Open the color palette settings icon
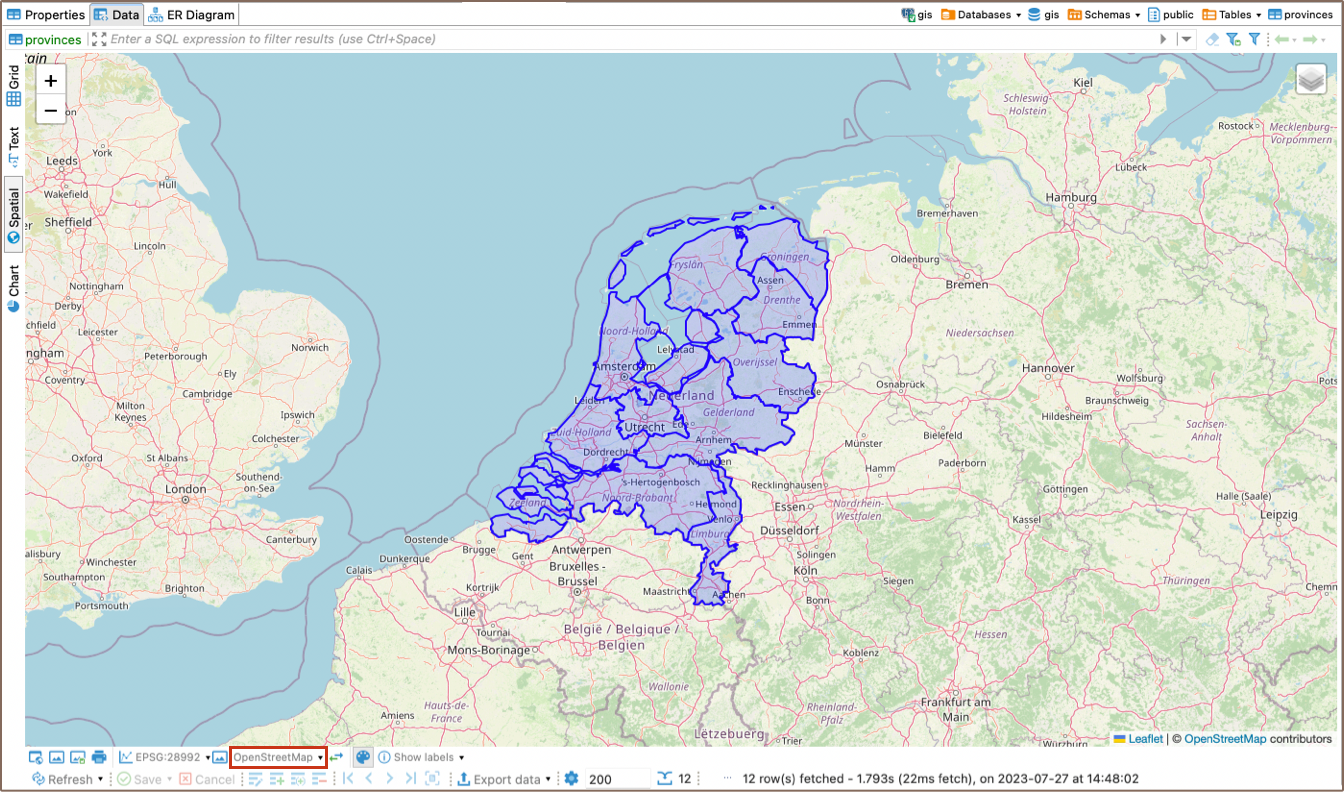This screenshot has width=1344, height=792. click(363, 758)
